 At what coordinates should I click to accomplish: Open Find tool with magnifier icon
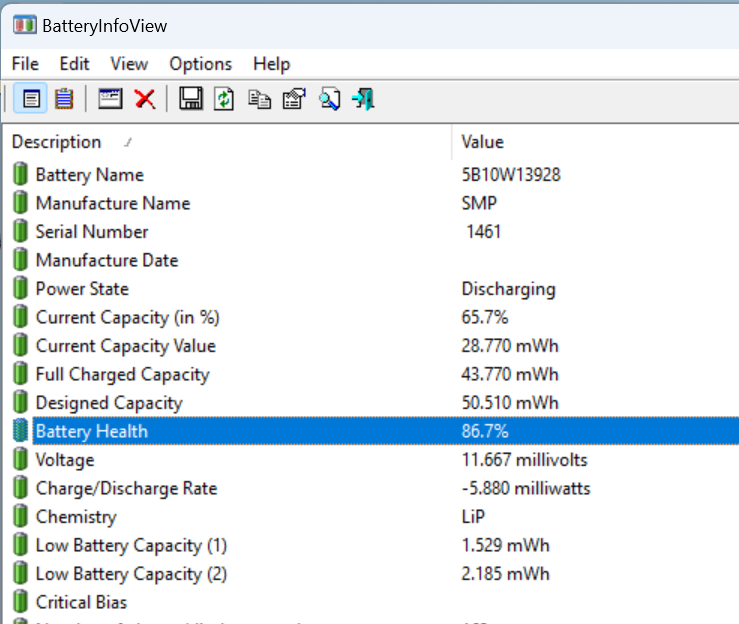[x=329, y=99]
